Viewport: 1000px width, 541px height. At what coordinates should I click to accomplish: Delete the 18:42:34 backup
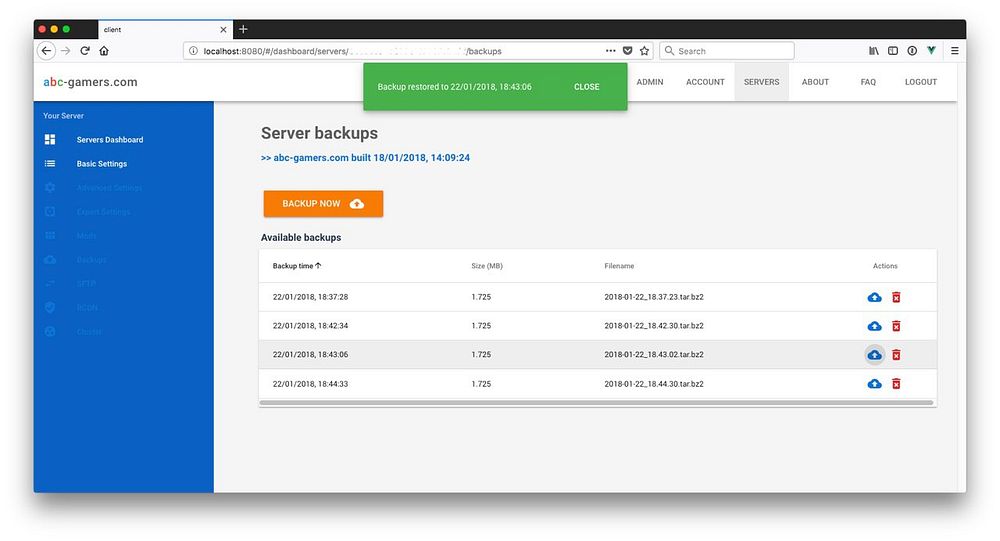[x=896, y=326]
